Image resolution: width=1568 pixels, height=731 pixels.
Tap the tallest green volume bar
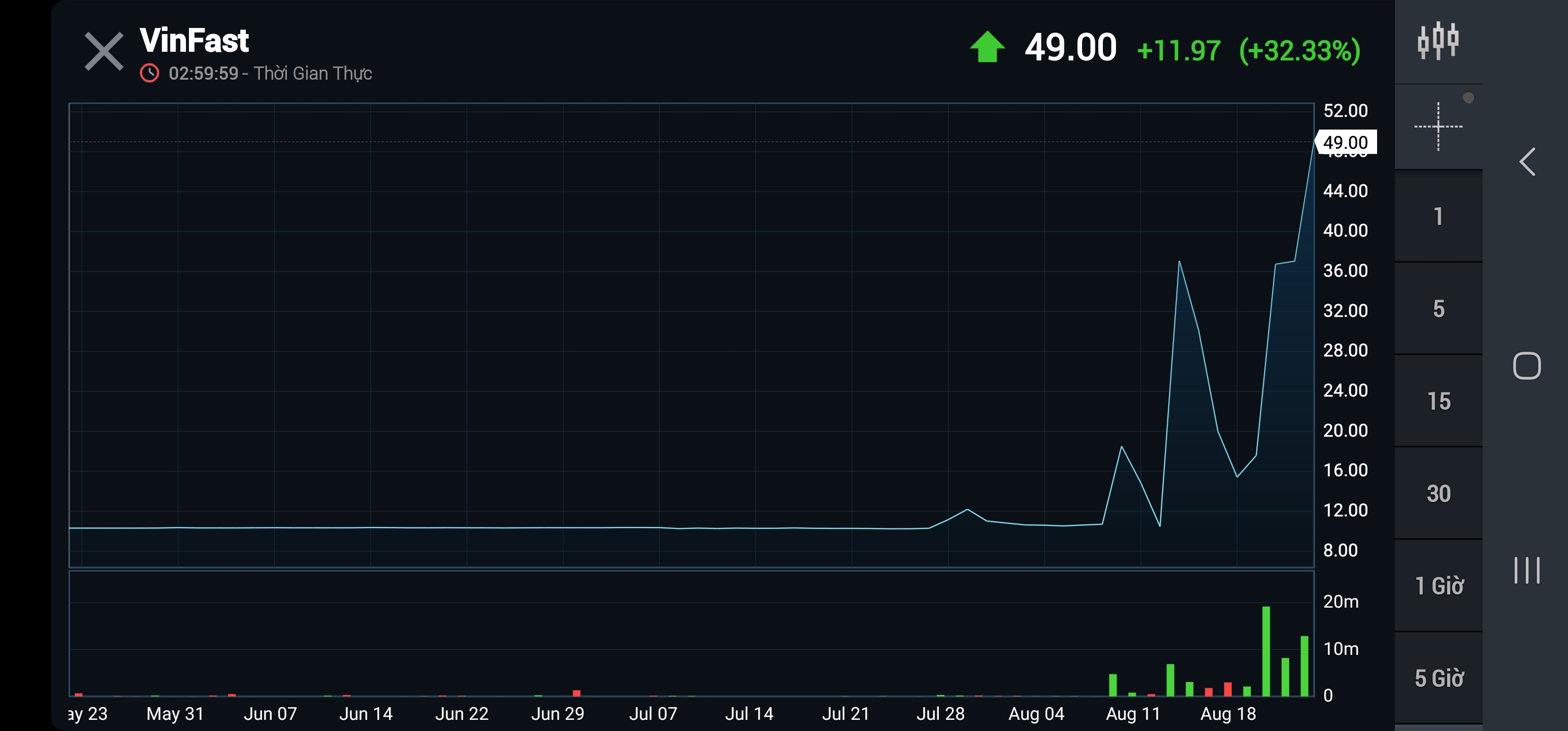[x=1266, y=650]
